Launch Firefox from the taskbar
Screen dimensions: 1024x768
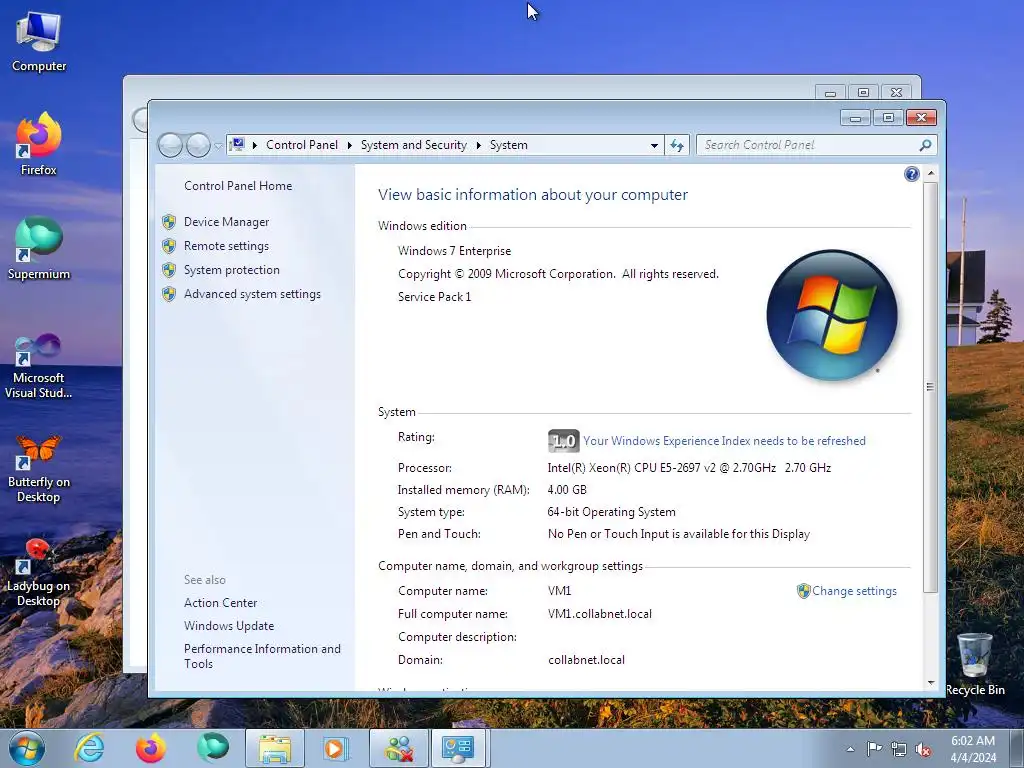point(151,748)
